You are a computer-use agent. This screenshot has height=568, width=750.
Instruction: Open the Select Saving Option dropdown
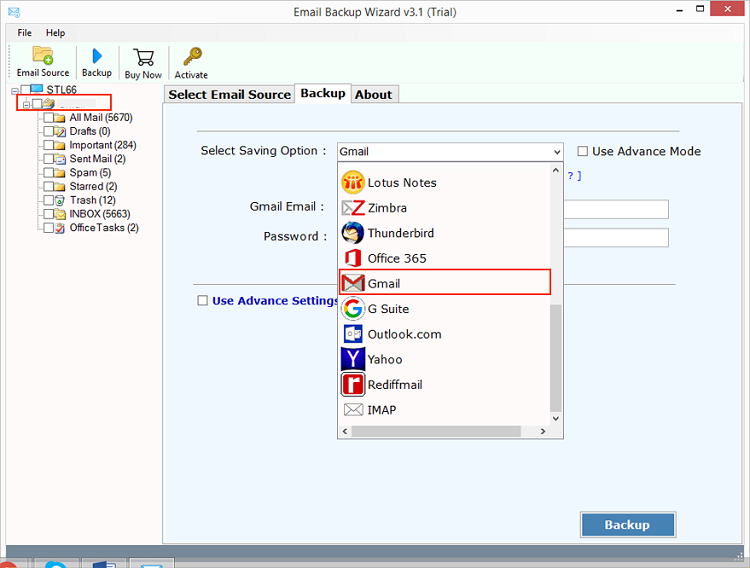pyautogui.click(x=450, y=152)
